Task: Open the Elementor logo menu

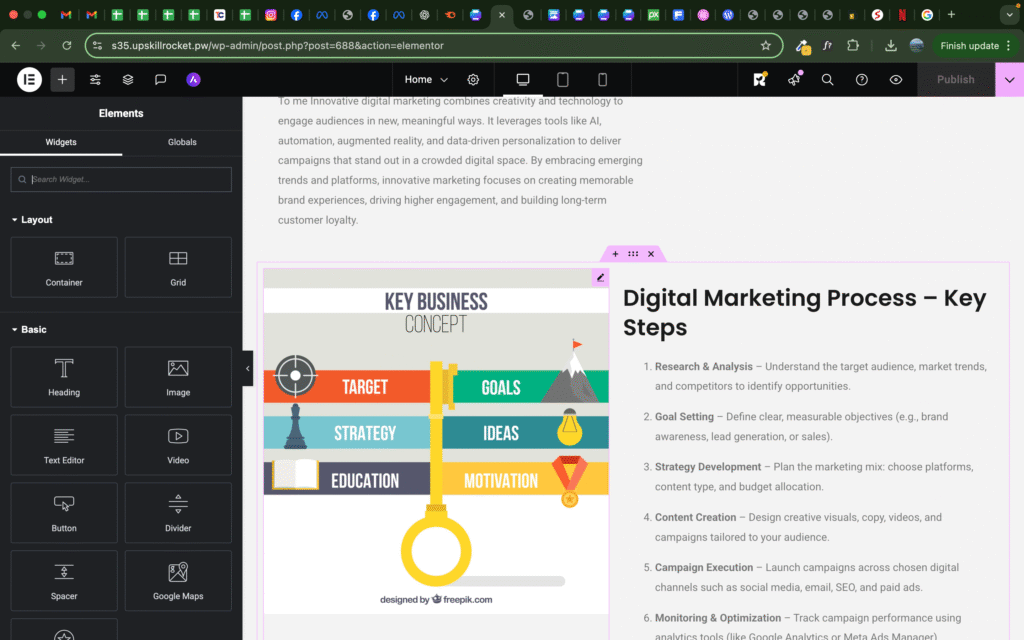Action: coord(29,80)
